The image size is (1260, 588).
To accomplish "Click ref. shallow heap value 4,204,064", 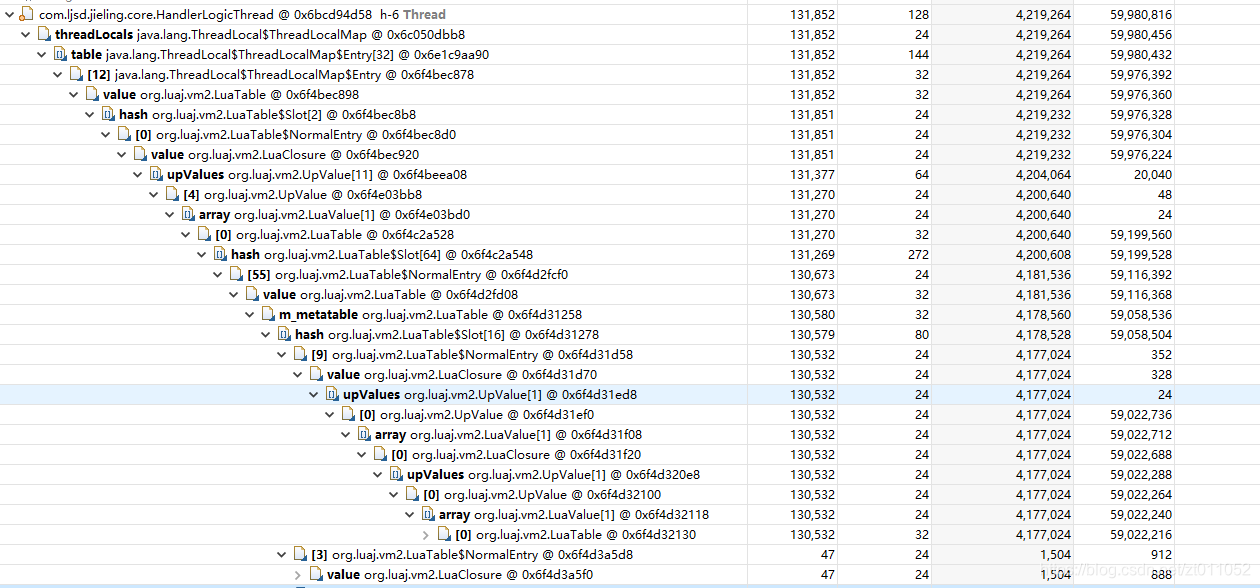I will (1043, 175).
